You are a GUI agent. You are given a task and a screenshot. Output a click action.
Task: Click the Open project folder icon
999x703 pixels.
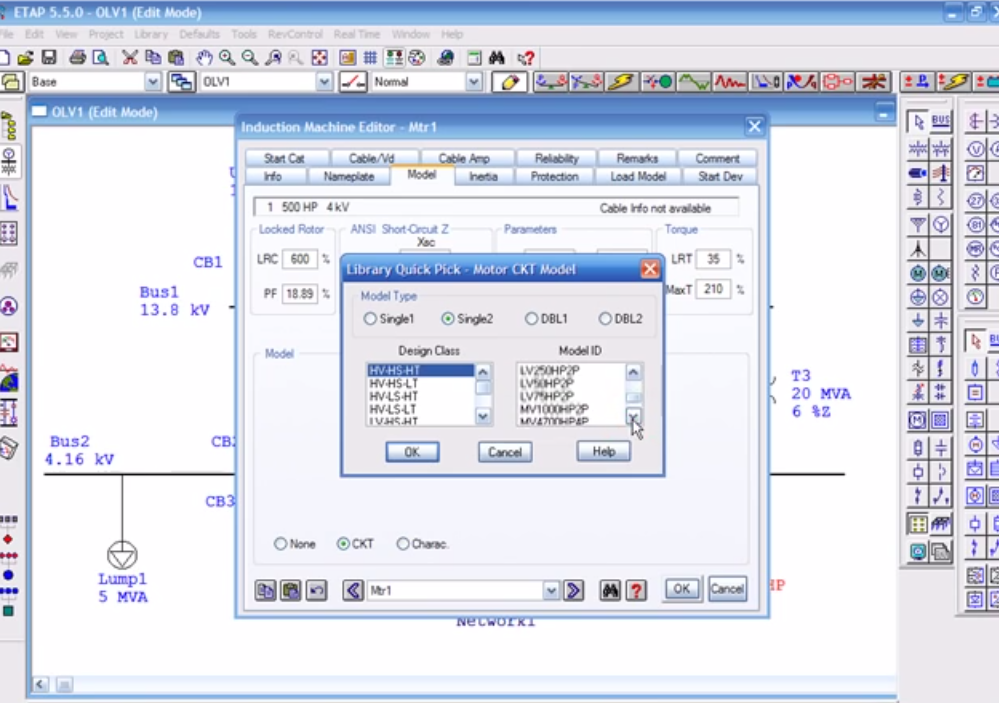pos(25,58)
